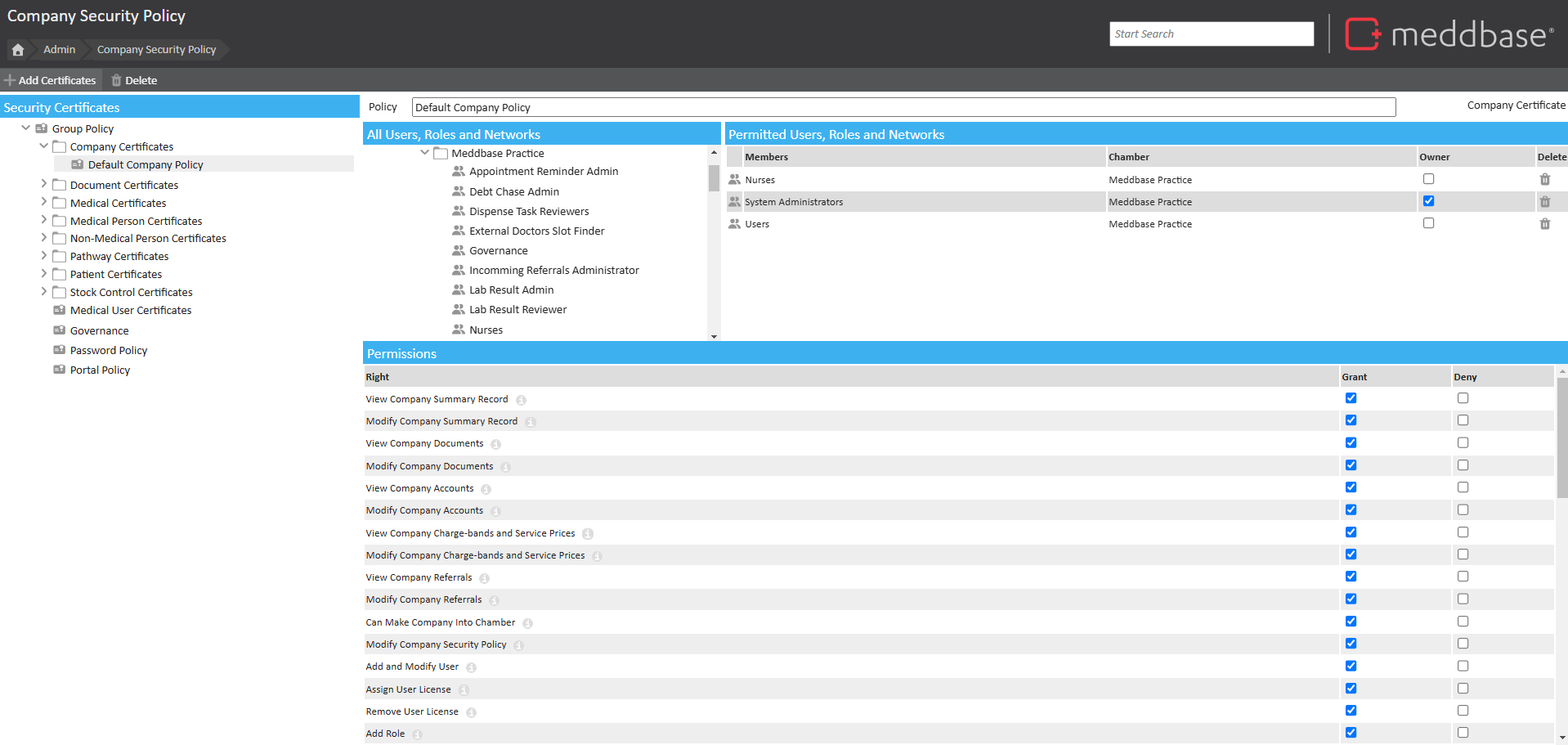Screen dimensions: 1568x745
Task: Delete the Nurses member row
Action: point(1544,180)
